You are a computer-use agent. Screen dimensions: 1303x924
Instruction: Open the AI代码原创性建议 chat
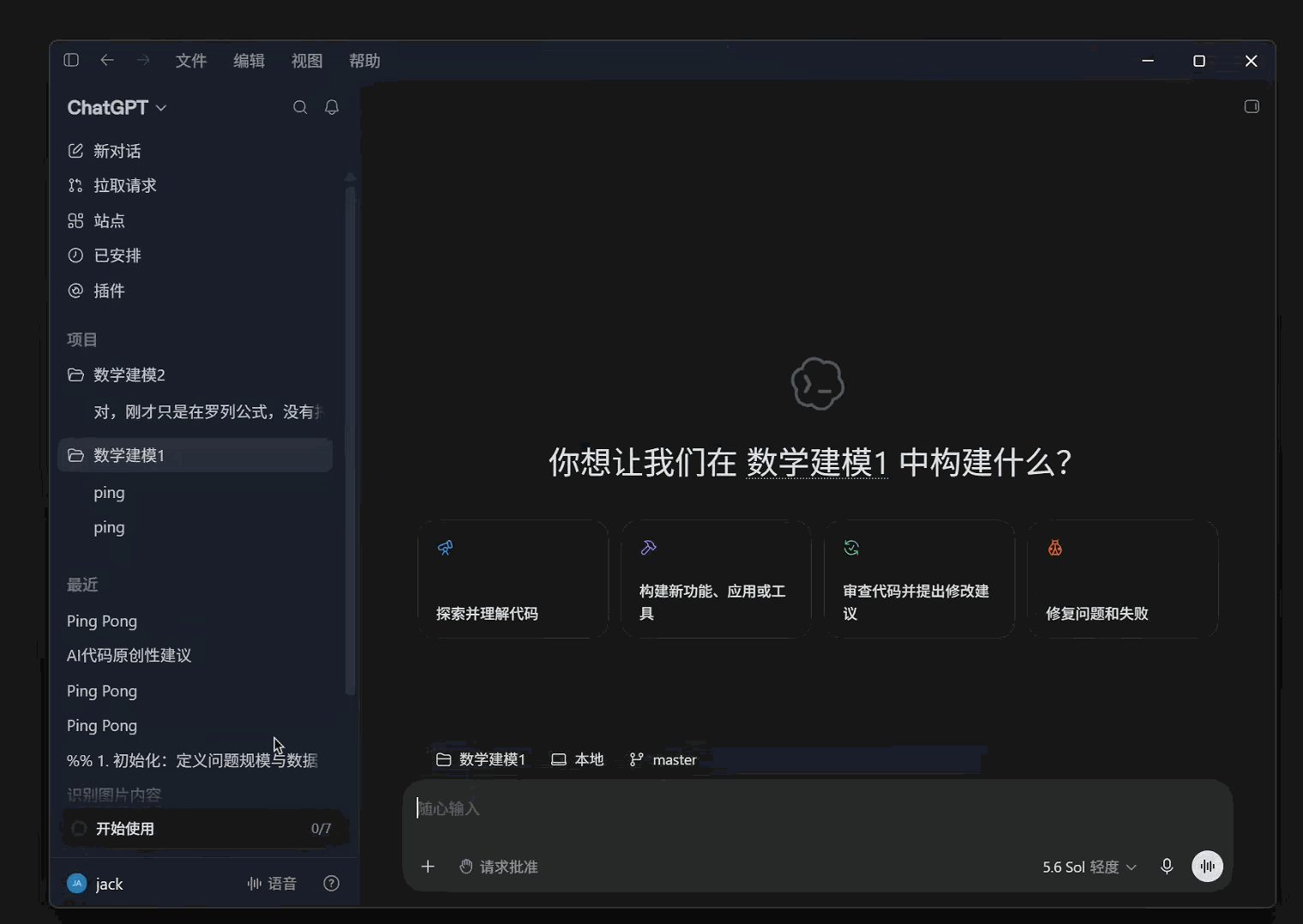tap(195, 656)
